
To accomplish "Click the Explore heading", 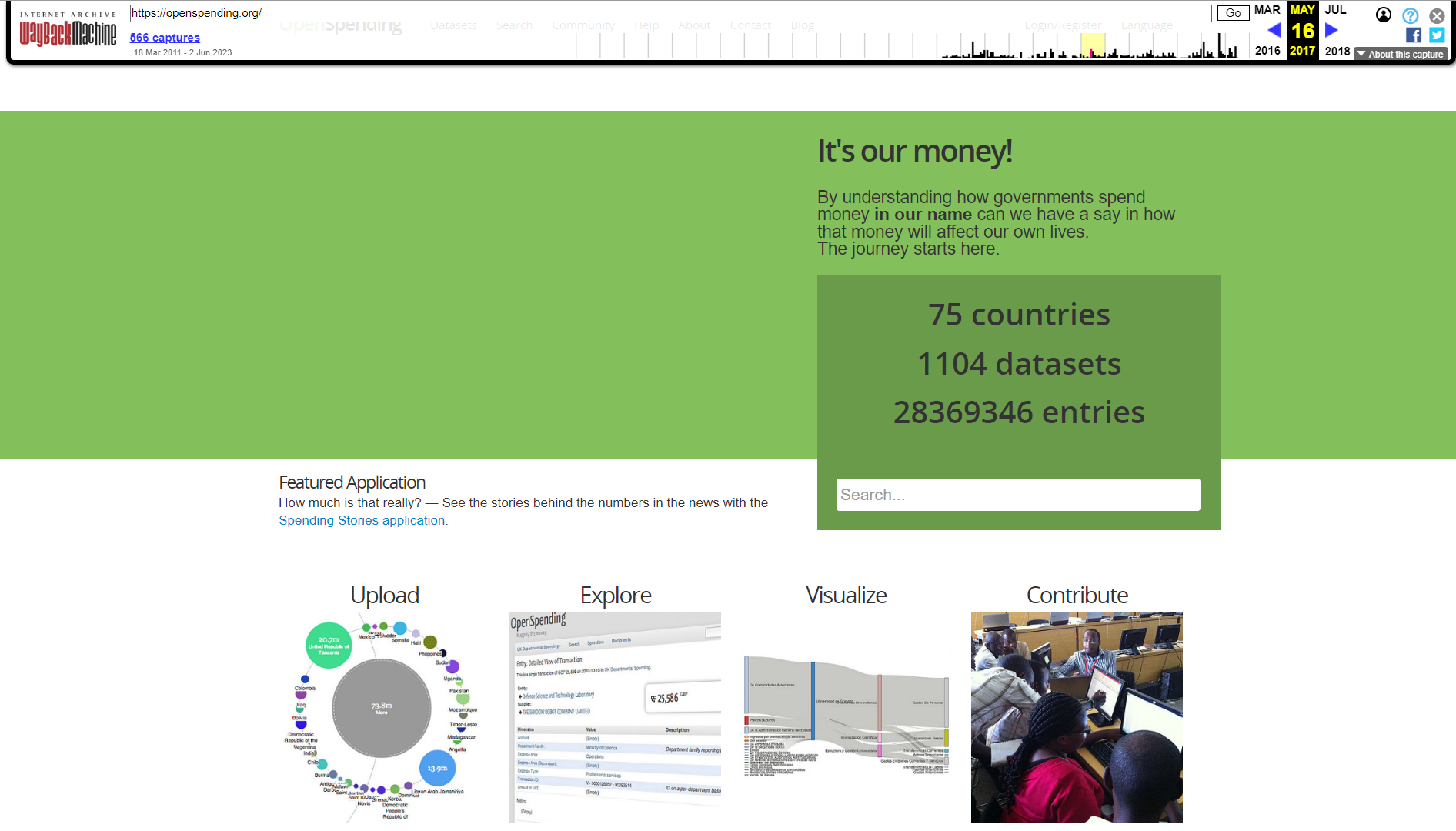I will point(616,596).
